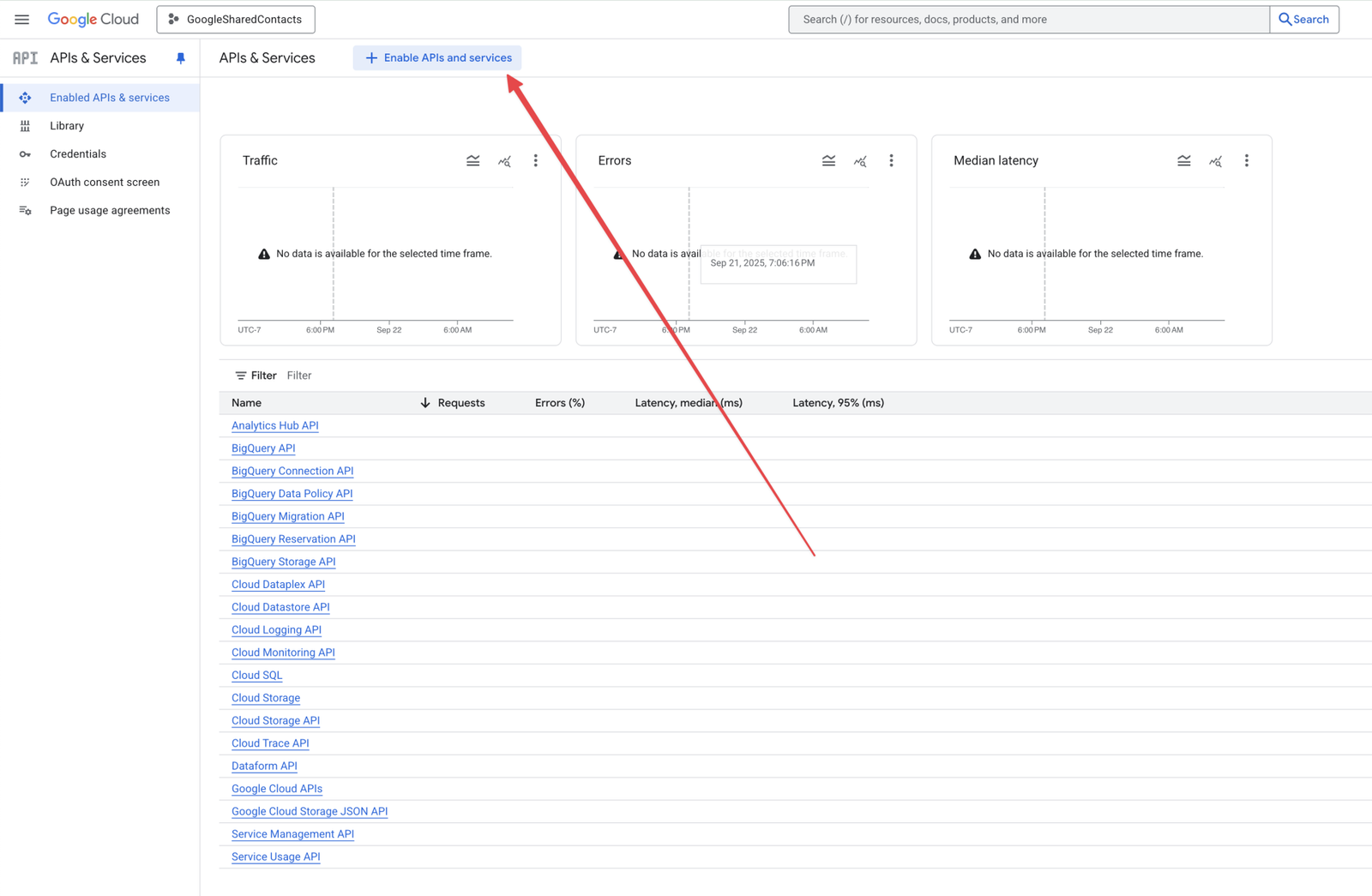Screen dimensions: 1372x896
Task: Open the Analytics Hub API link
Action: click(274, 426)
